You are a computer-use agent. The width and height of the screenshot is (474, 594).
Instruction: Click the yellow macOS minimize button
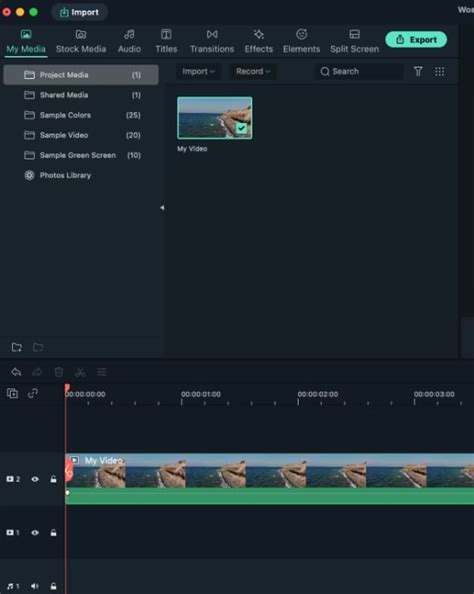click(x=20, y=12)
